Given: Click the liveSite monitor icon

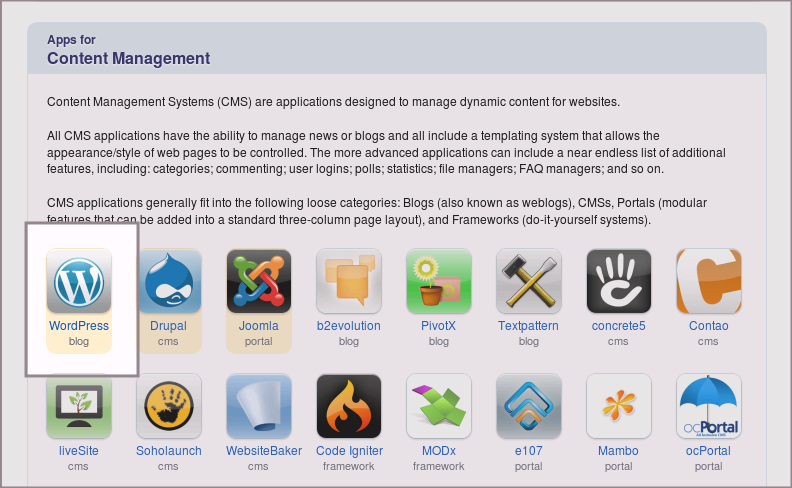Looking at the screenshot, I should click(79, 406).
